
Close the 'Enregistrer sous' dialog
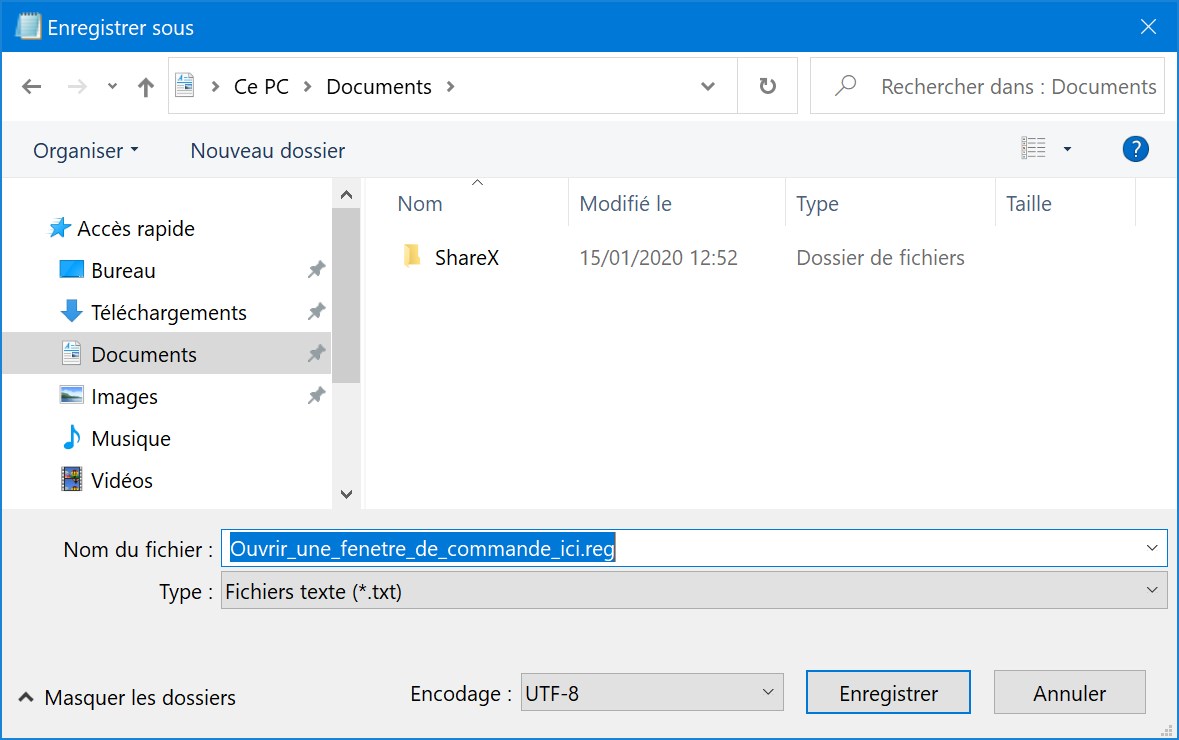pyautogui.click(x=1148, y=27)
